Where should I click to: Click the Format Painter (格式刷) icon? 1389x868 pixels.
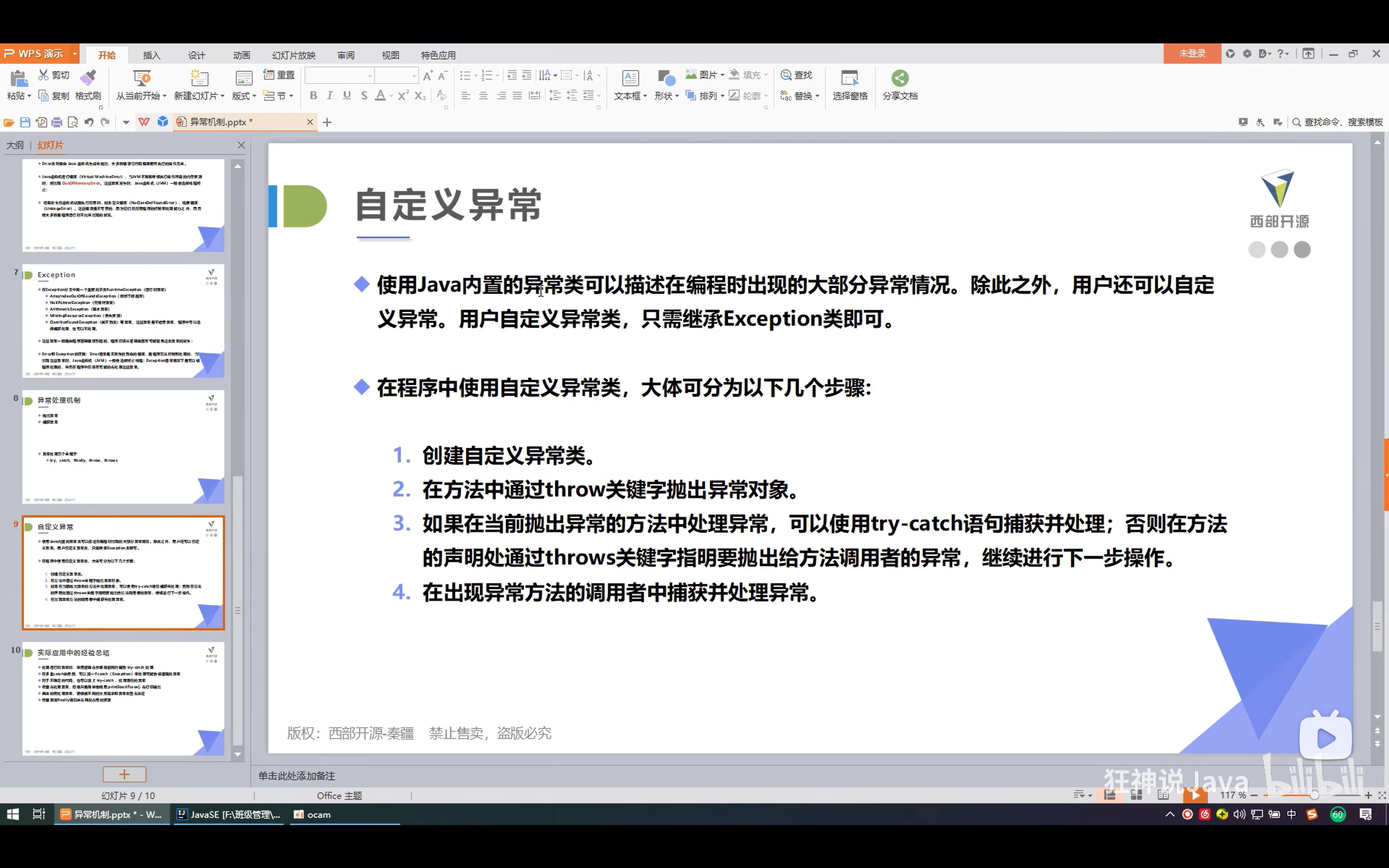(x=88, y=78)
